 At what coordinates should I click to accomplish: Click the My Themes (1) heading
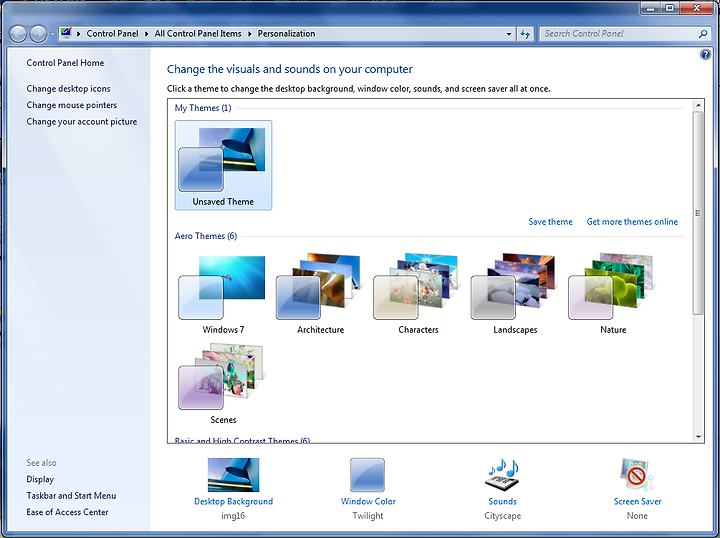tap(203, 108)
